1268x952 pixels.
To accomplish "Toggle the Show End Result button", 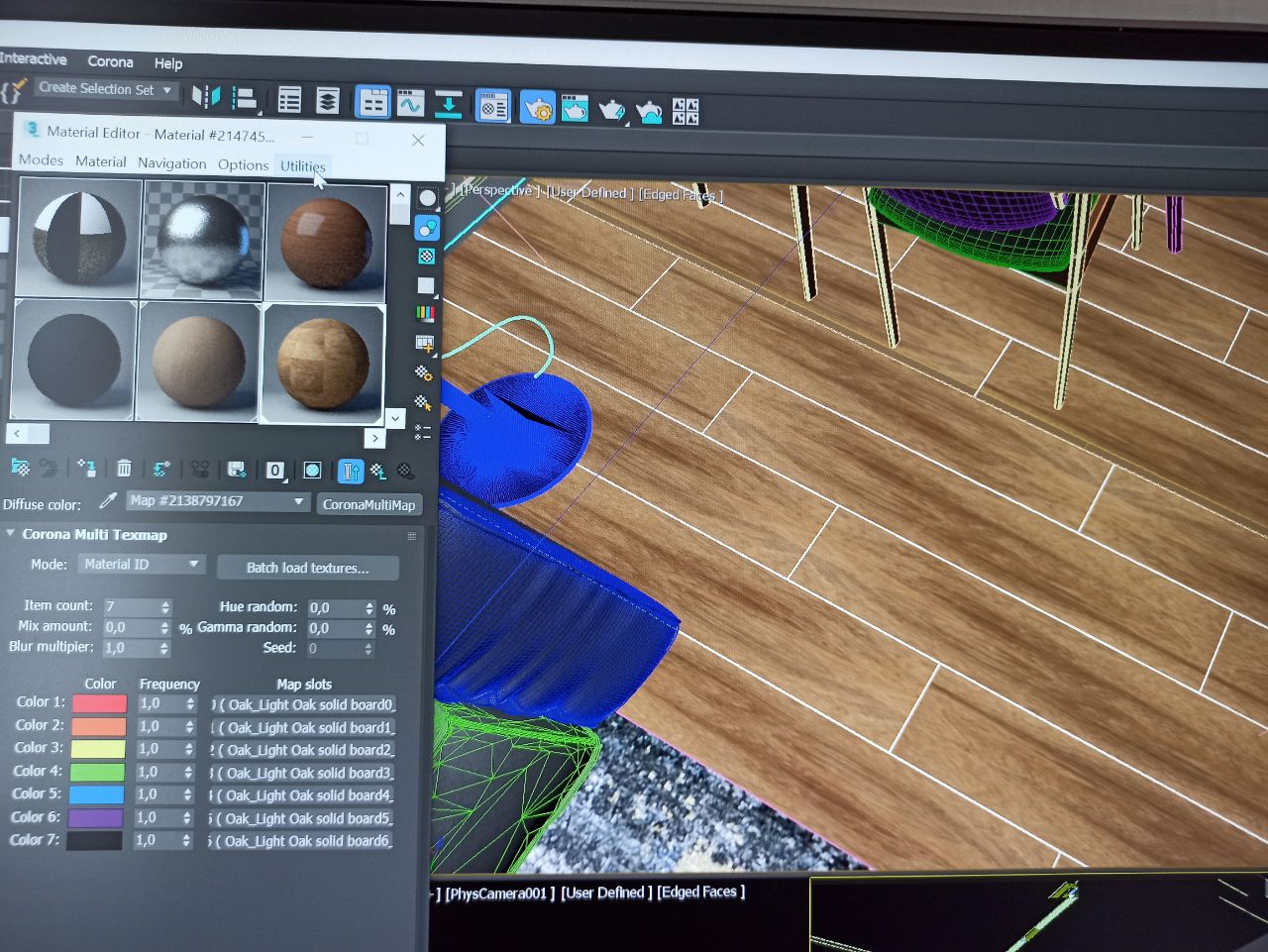I will tap(350, 472).
